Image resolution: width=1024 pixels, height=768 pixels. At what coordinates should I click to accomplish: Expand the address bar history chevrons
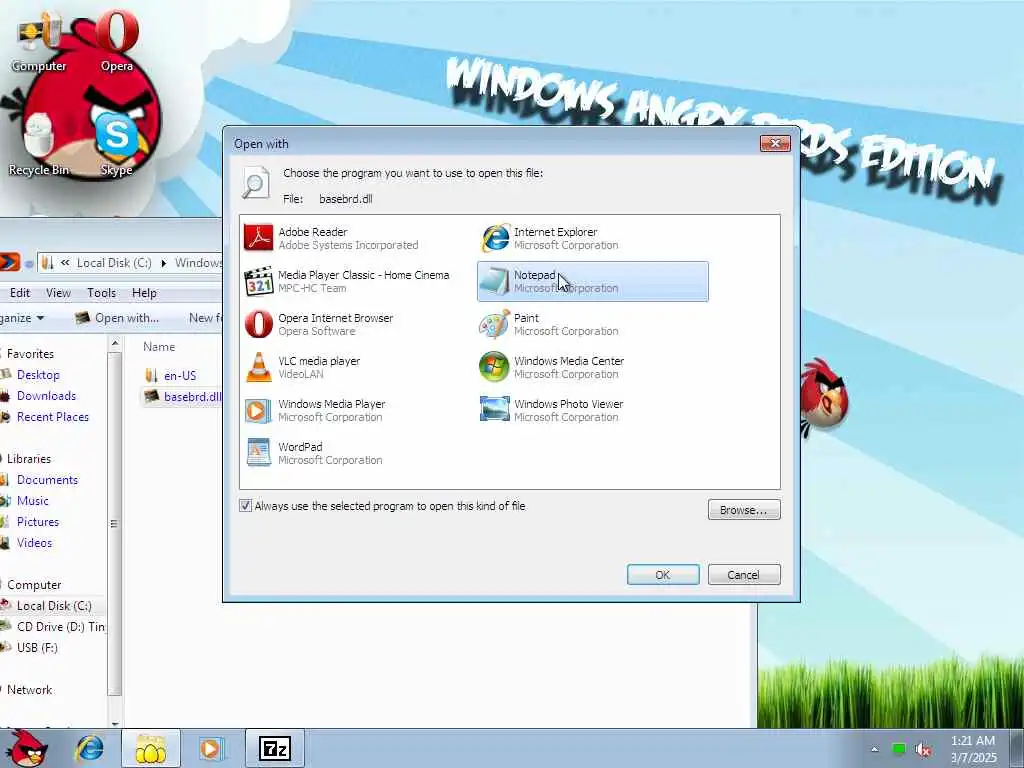tap(65, 263)
